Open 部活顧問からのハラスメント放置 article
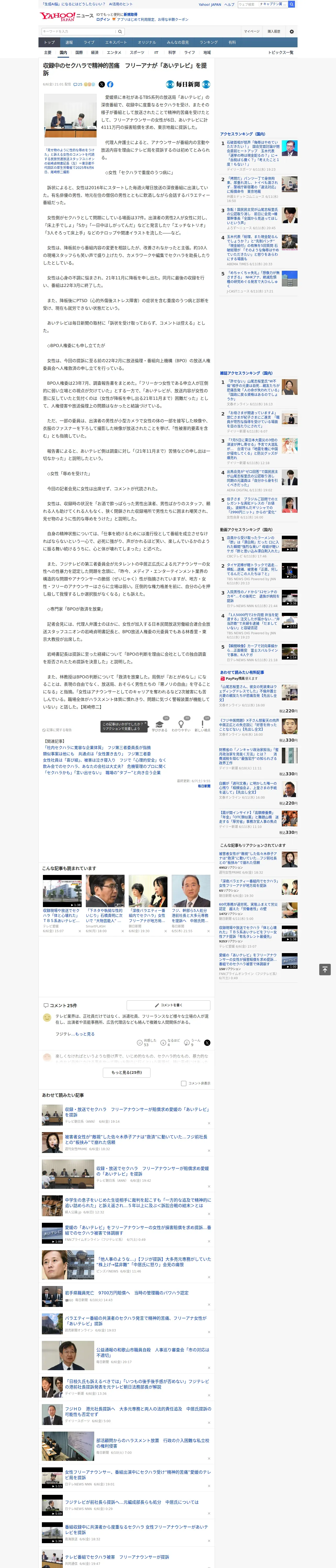This screenshot has width=336, height=1568. 126,1447
